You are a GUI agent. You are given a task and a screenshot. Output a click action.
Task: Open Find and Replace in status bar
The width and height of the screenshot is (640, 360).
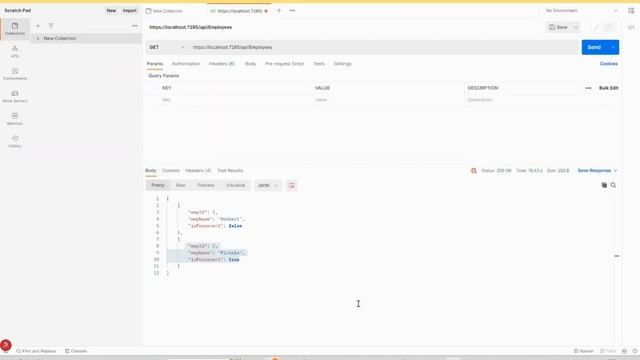tap(36, 351)
